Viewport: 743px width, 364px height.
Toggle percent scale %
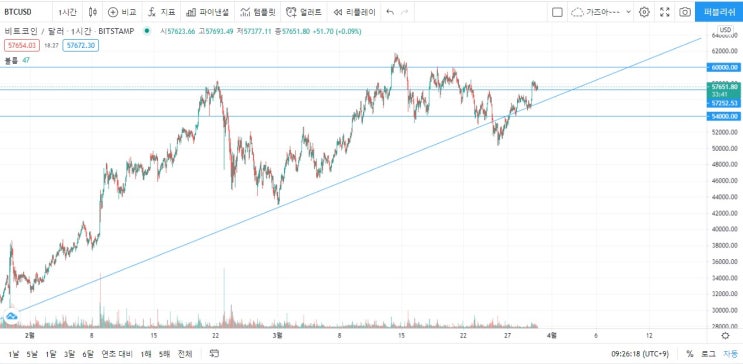click(x=689, y=354)
